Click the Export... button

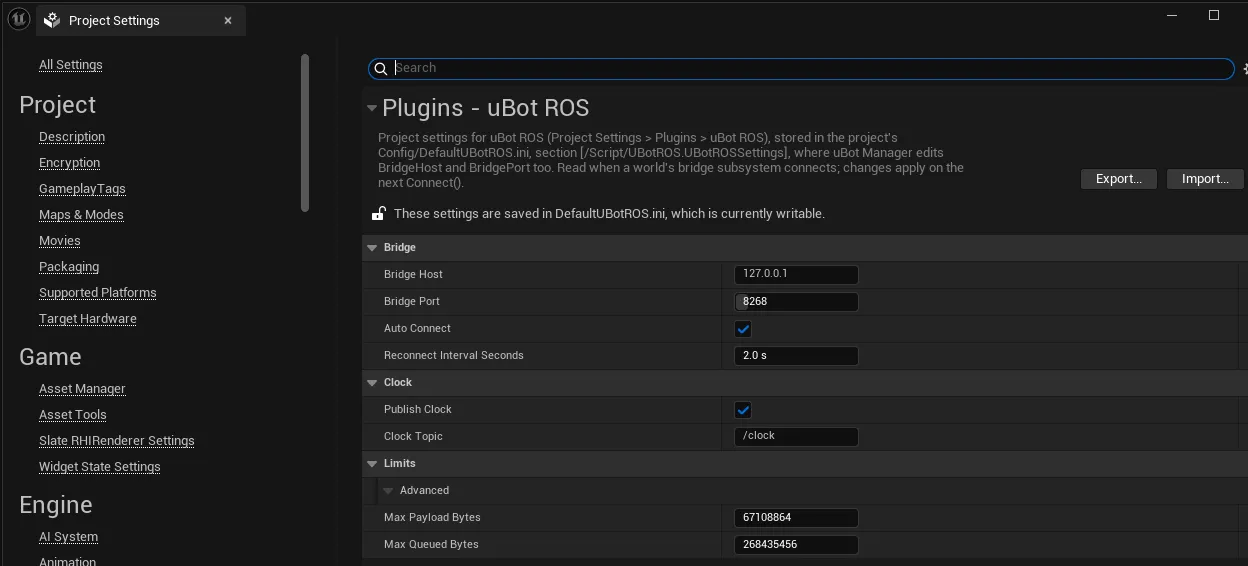(1119, 179)
